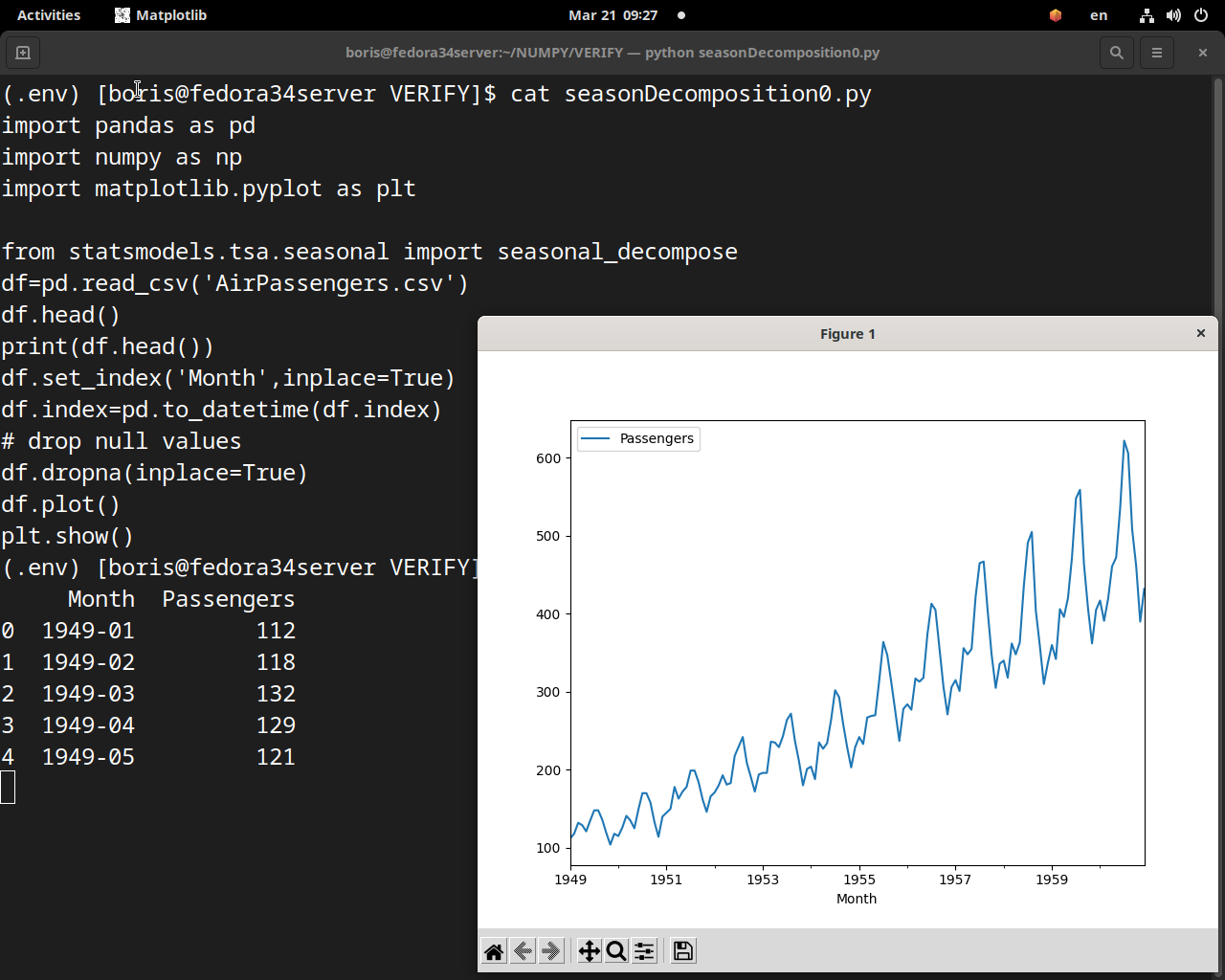
Task: Click the 'import numpy as np' line
Action: (x=122, y=157)
